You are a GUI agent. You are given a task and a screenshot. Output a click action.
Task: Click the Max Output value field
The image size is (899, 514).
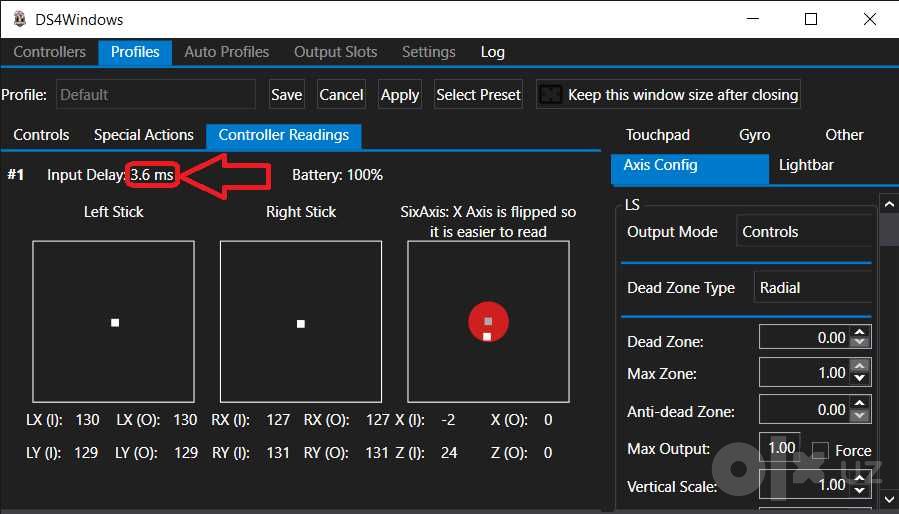tap(780, 448)
